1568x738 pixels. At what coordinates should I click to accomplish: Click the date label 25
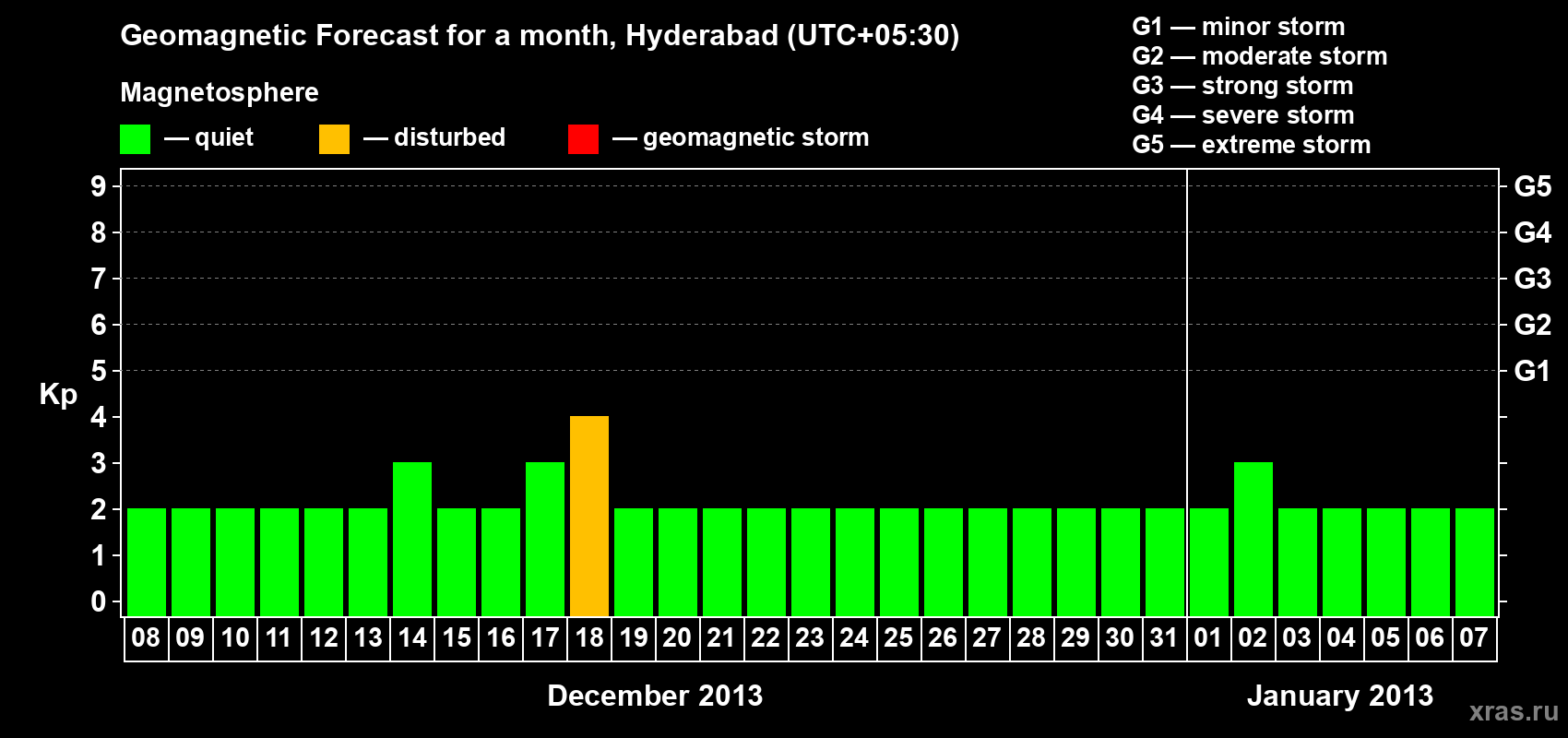[898, 638]
